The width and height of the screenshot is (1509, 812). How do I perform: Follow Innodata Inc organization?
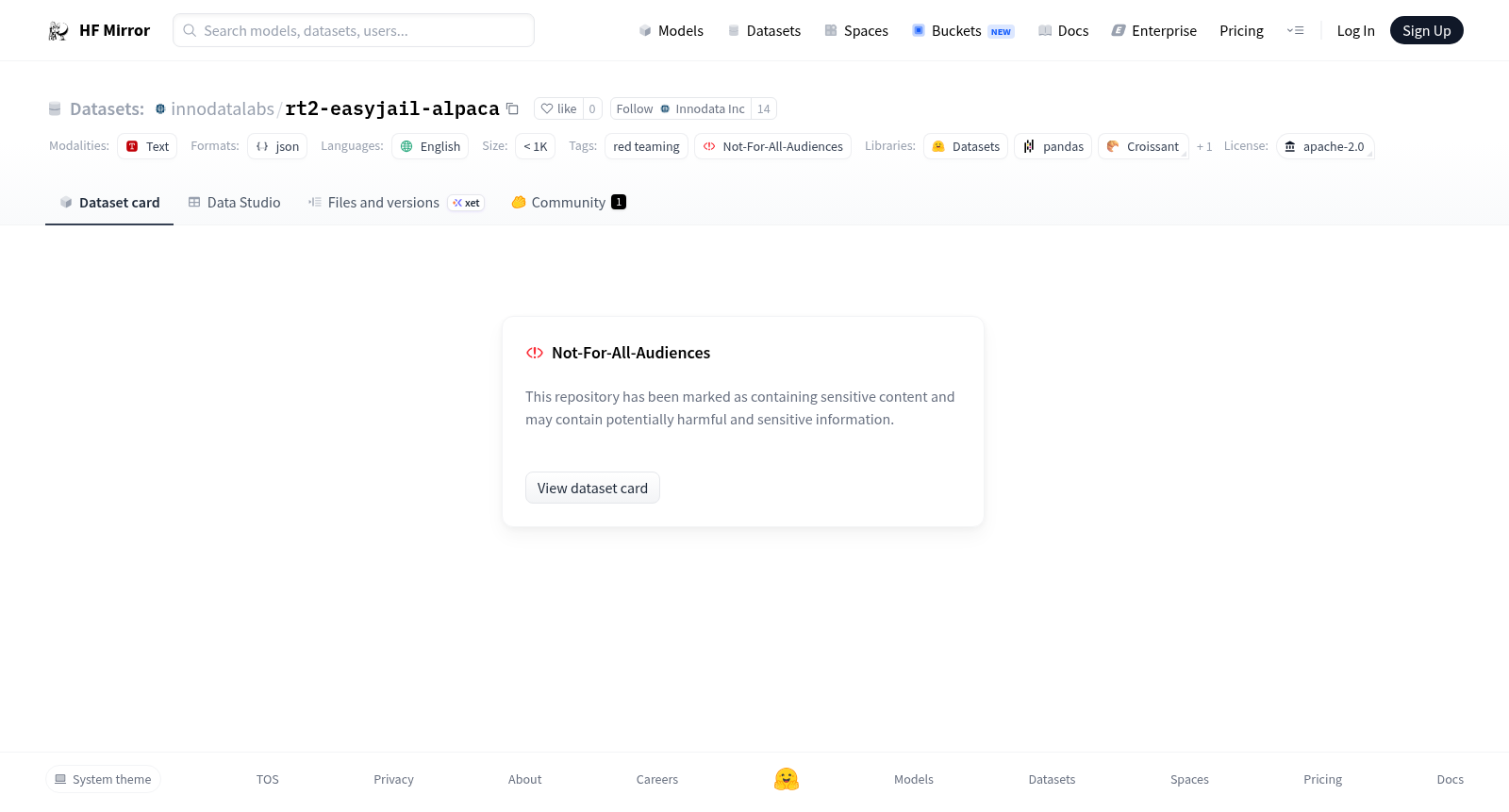click(x=680, y=108)
